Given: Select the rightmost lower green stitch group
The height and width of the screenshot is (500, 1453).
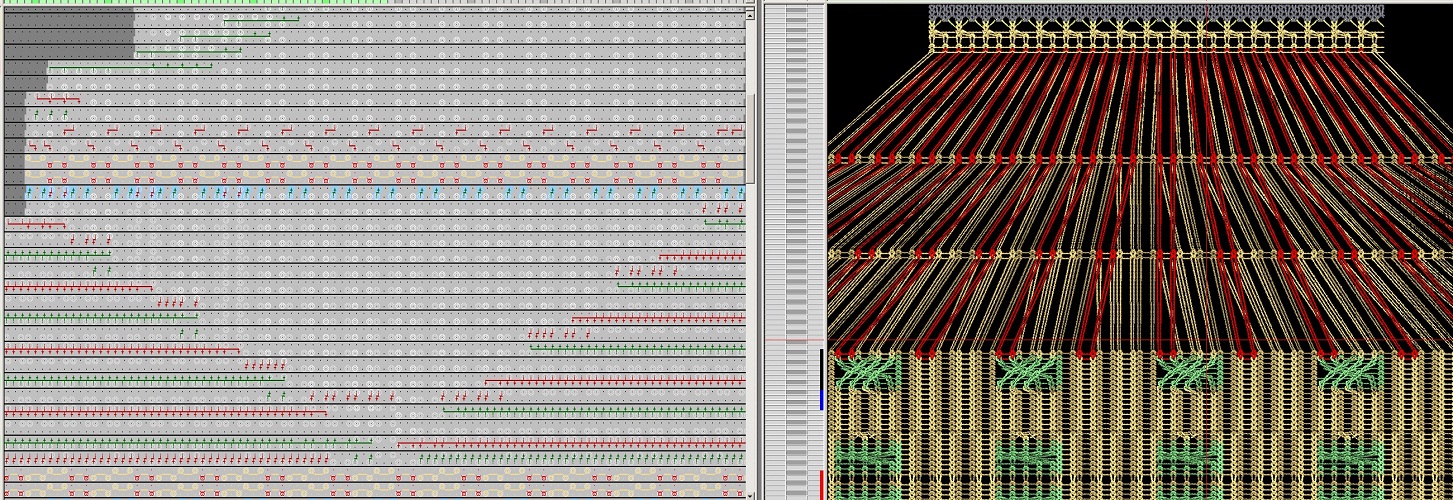Looking at the screenshot, I should (x=1351, y=460).
